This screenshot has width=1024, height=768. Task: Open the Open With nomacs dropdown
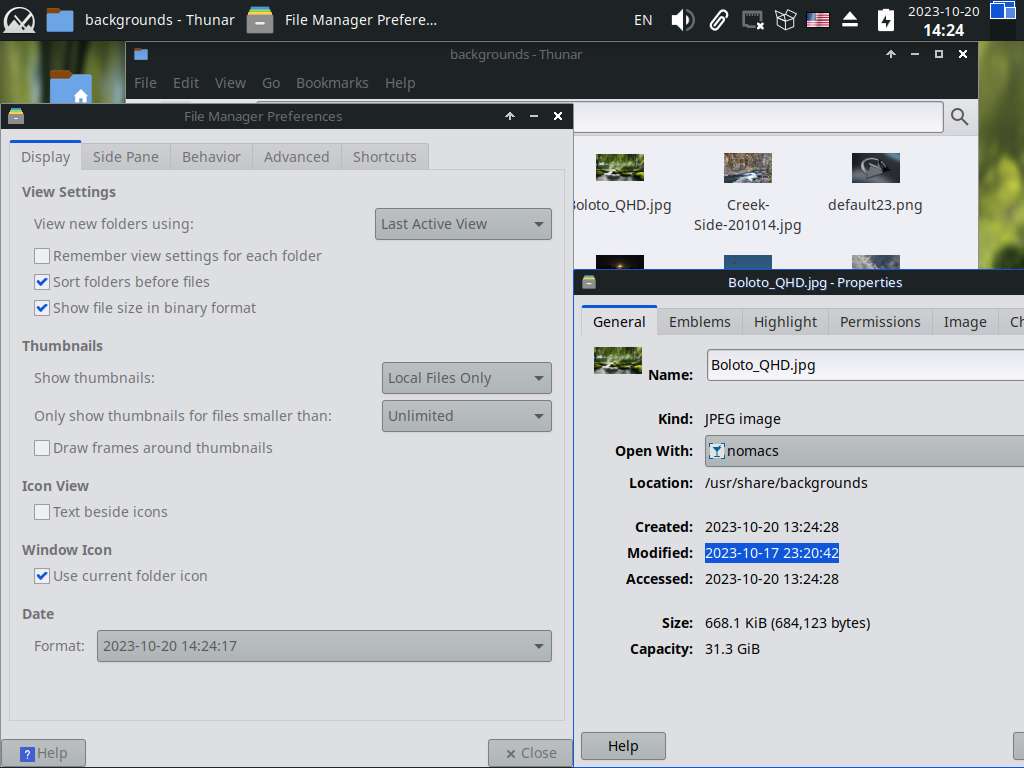[864, 451]
